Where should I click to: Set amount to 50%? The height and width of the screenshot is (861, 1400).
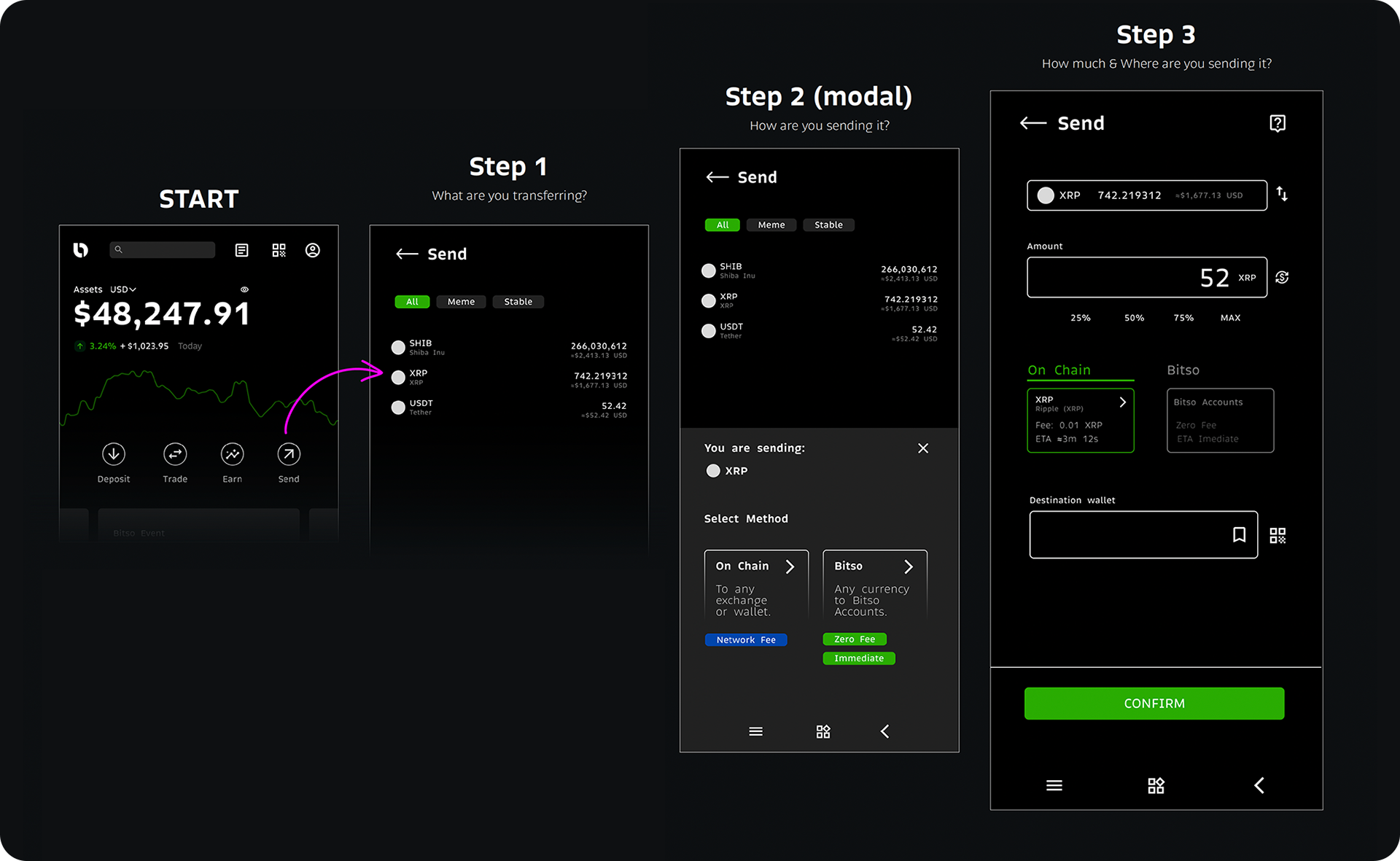pos(1134,318)
